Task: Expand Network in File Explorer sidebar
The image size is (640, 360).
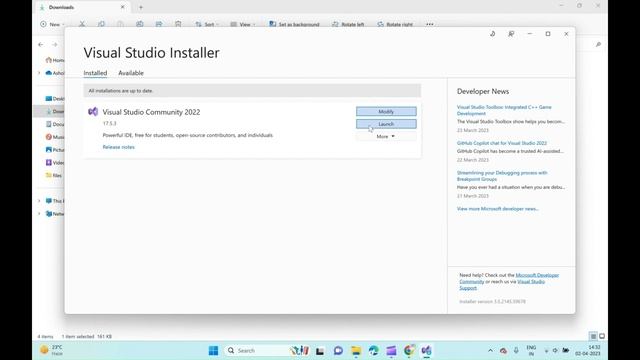Action: pyautogui.click(x=39, y=214)
